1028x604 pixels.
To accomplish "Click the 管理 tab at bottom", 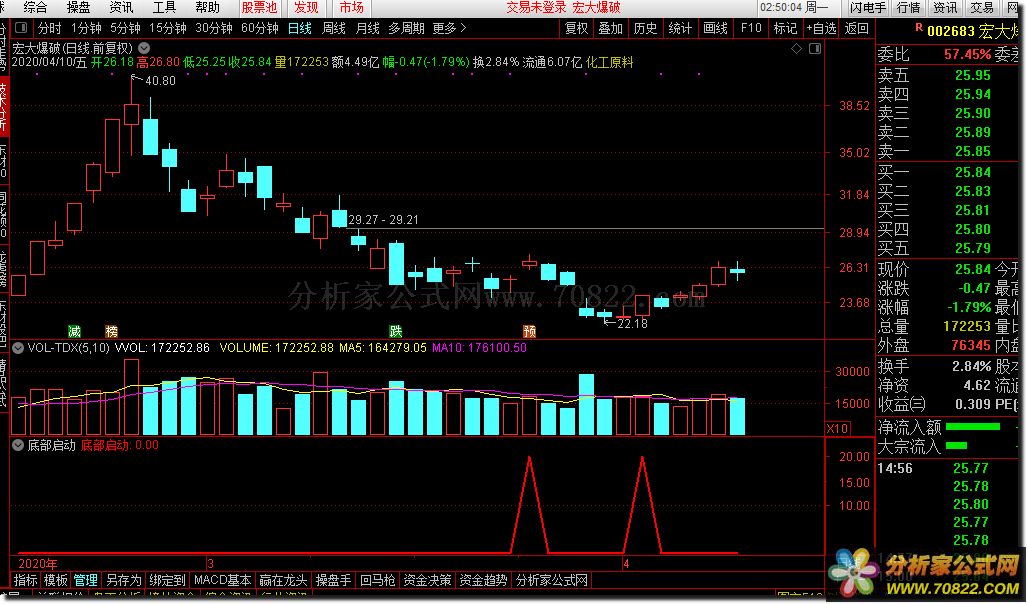I will coord(85,580).
